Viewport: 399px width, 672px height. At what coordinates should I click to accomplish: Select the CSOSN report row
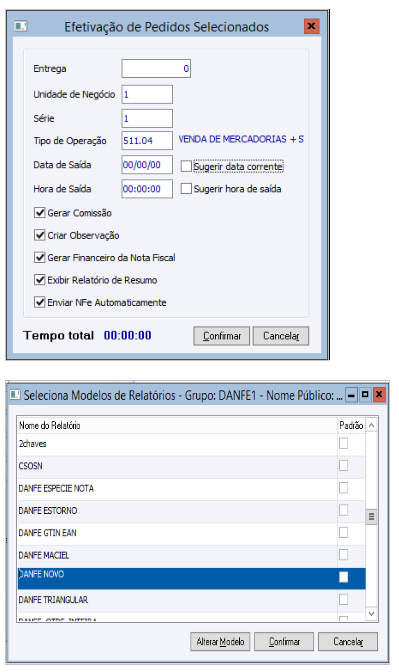(192, 466)
